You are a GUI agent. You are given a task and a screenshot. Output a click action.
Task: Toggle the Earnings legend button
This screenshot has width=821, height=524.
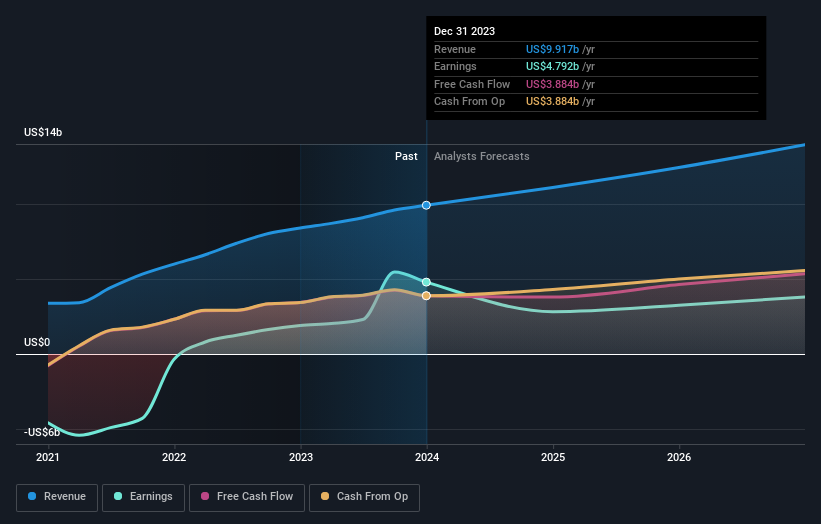[x=143, y=497]
